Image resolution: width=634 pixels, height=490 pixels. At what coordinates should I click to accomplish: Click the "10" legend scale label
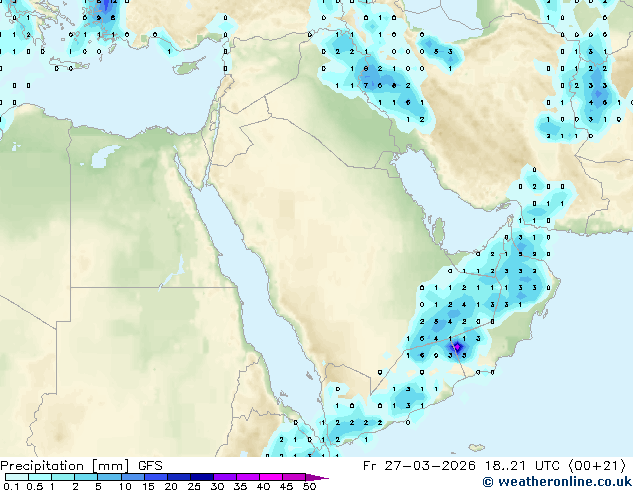[x=125, y=486]
